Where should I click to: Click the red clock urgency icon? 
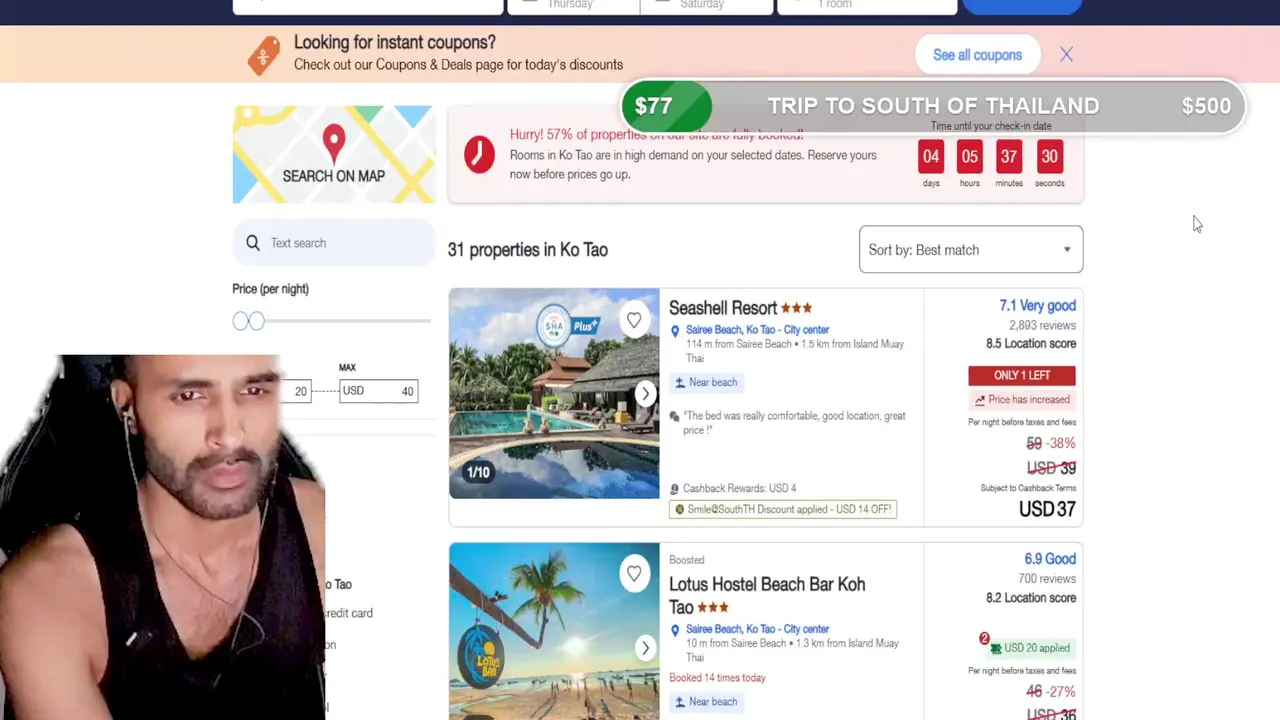479,155
